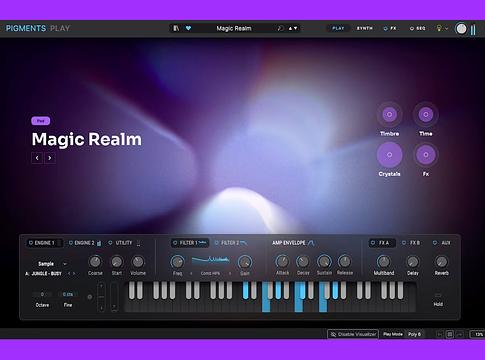Like the preset with the heart icon
Viewport: 485px width, 360px height.
point(188,28)
